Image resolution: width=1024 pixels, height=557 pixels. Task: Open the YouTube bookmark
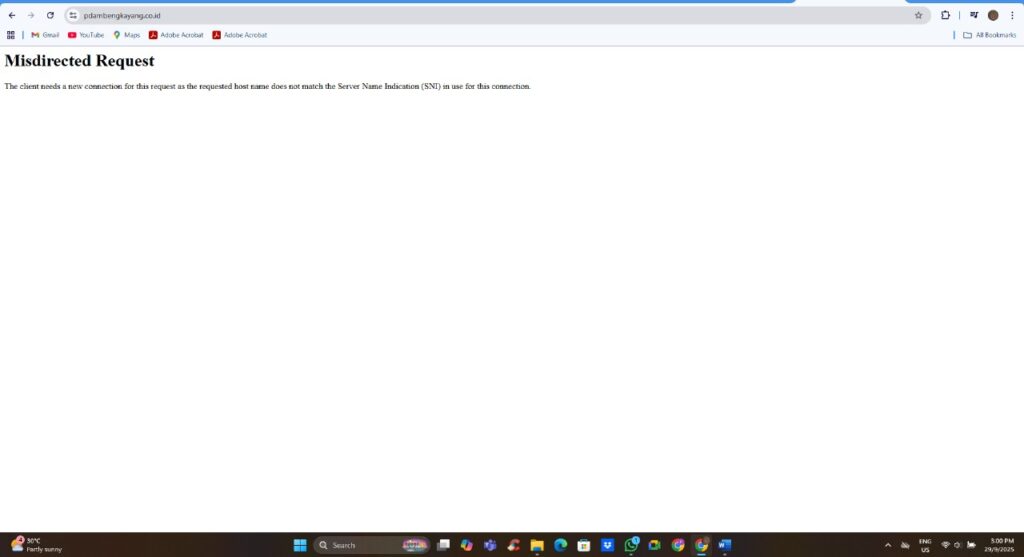click(86, 35)
